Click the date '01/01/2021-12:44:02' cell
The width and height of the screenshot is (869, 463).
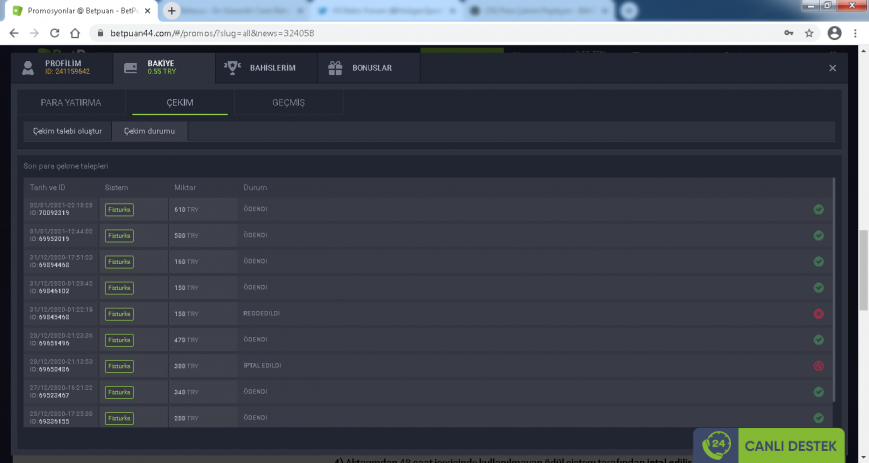point(61,231)
